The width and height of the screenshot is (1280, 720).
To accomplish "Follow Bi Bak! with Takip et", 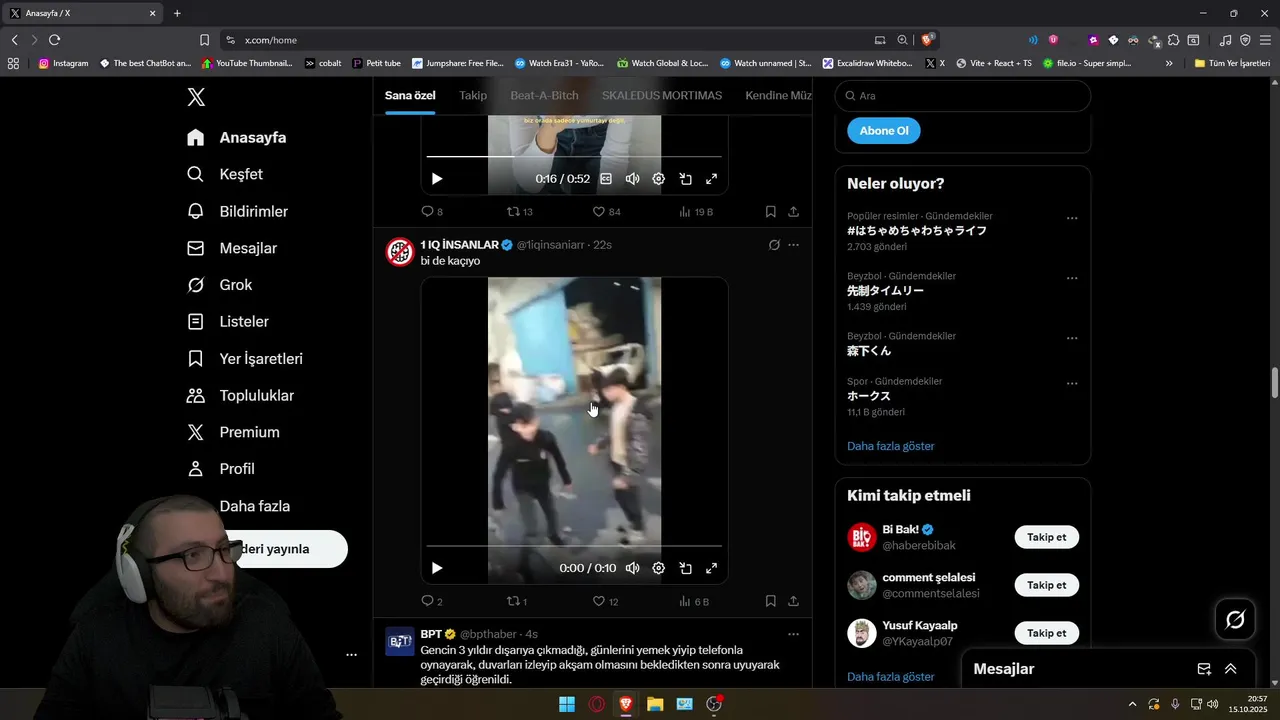I will (1047, 537).
